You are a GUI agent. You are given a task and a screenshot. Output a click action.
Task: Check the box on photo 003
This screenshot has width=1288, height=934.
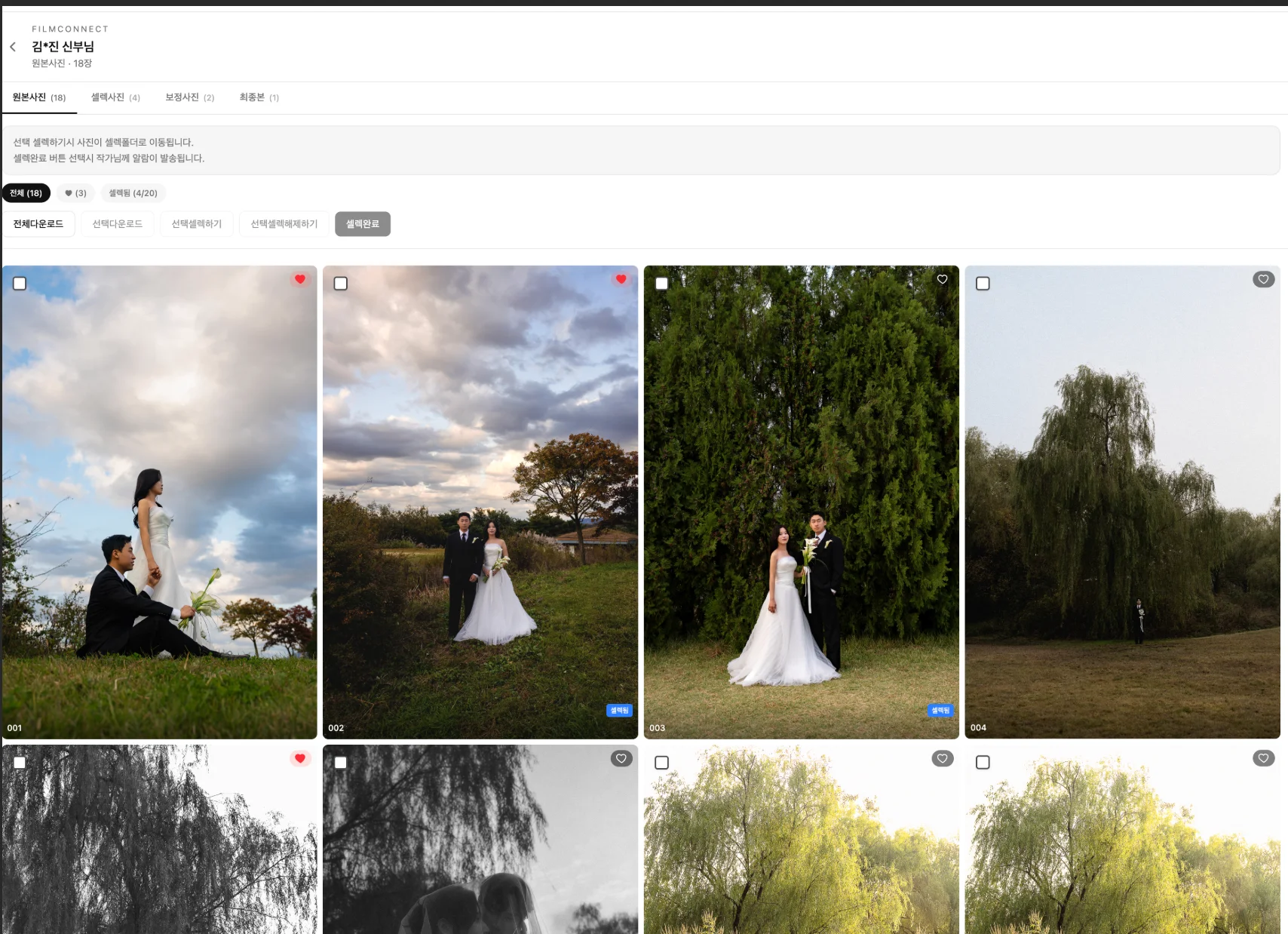tap(661, 284)
